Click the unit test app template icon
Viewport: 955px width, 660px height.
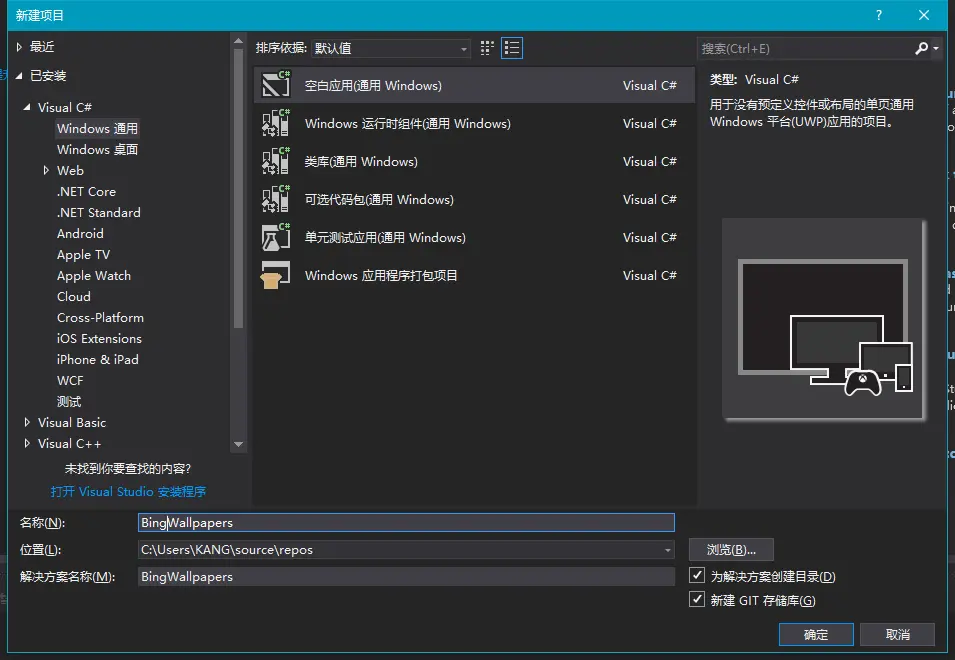(x=276, y=237)
